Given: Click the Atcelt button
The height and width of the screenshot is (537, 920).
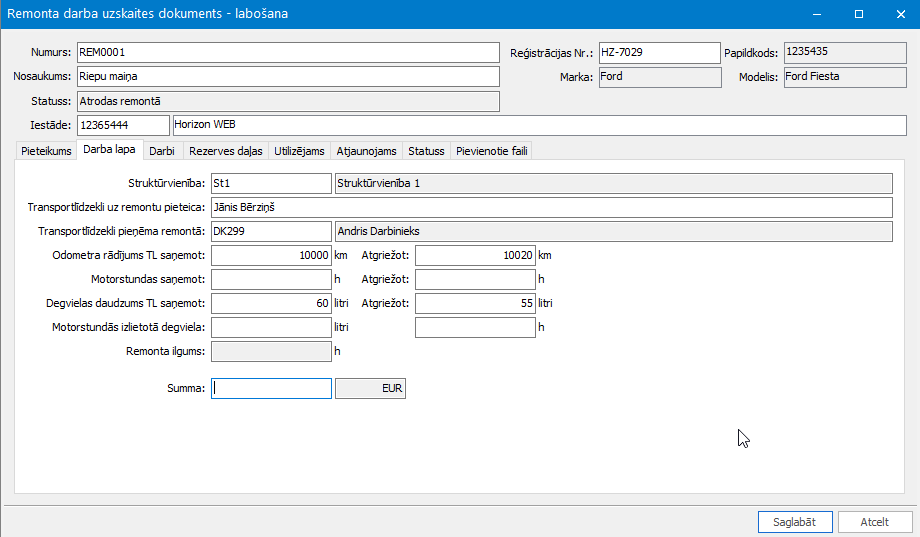Looking at the screenshot, I should (875, 522).
